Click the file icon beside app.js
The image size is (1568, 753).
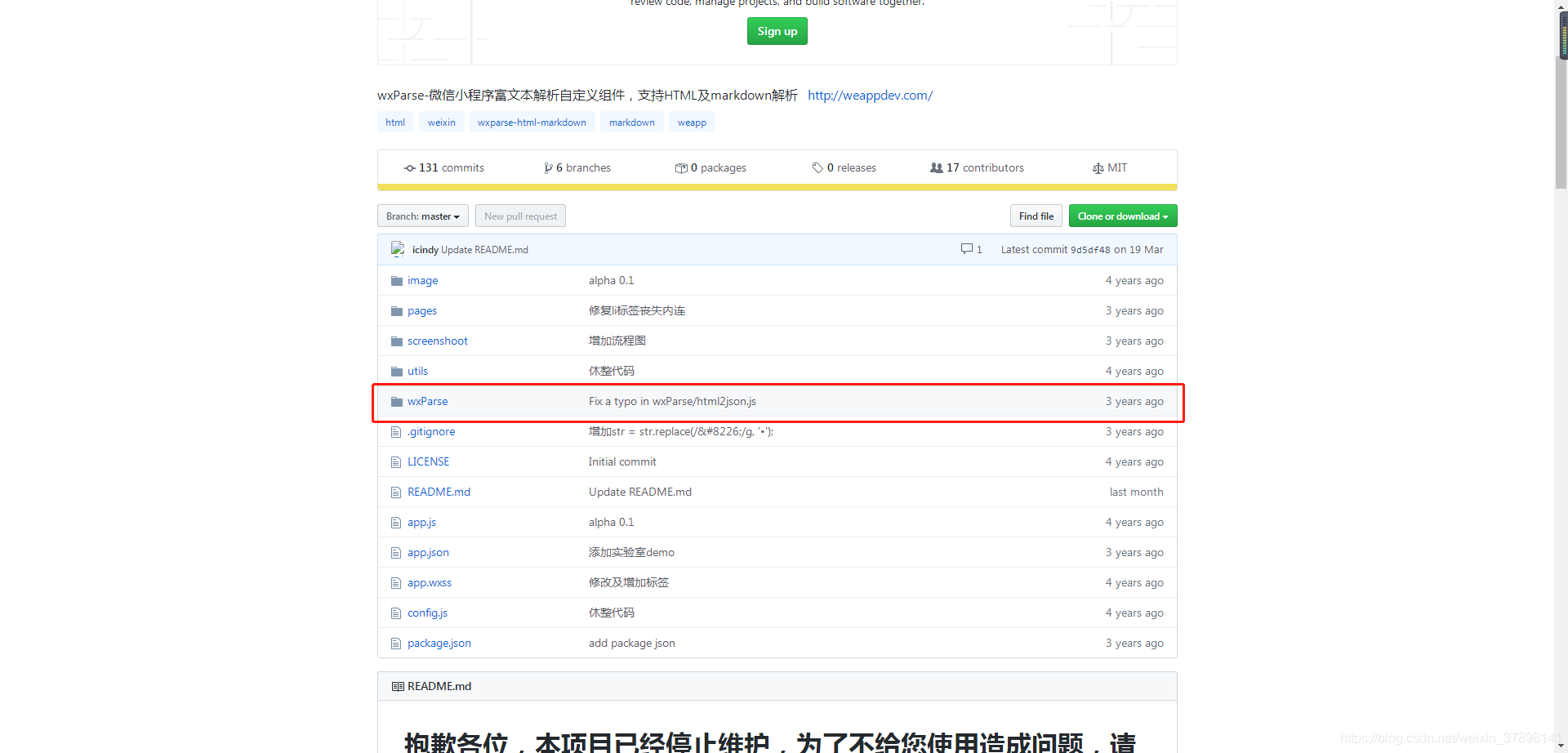coord(396,523)
